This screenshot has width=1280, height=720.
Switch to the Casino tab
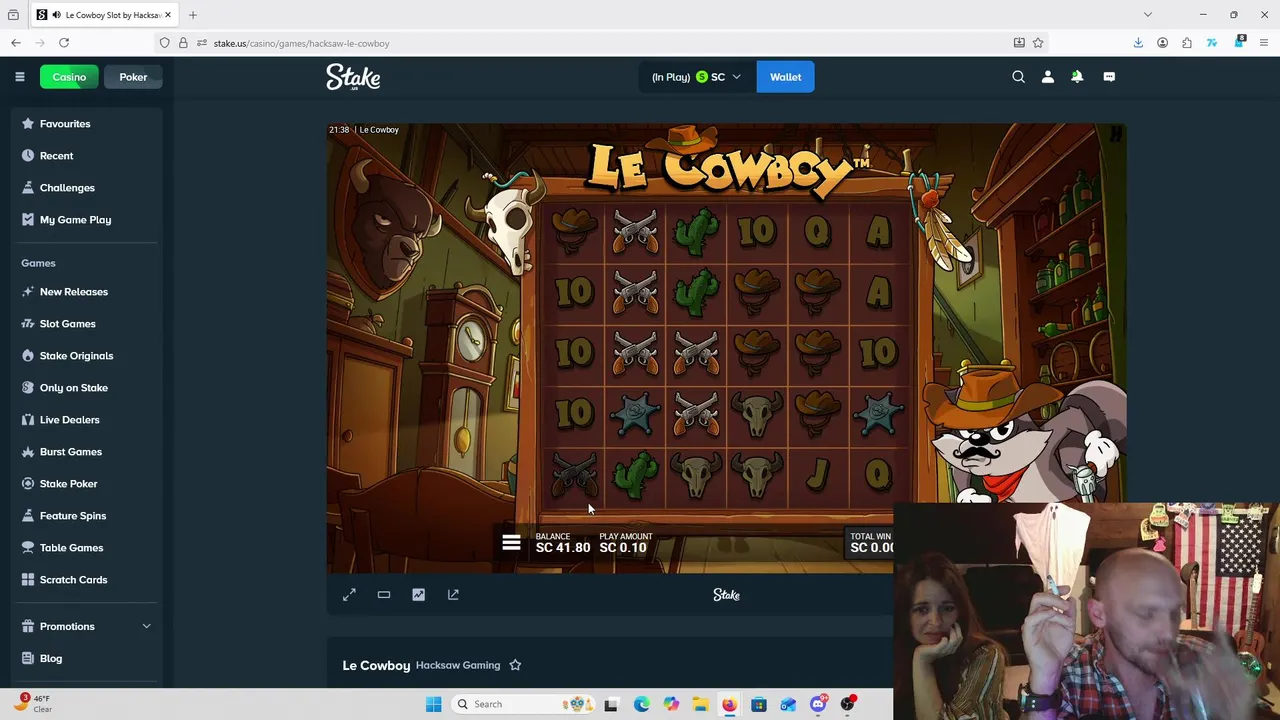pyautogui.click(x=69, y=77)
